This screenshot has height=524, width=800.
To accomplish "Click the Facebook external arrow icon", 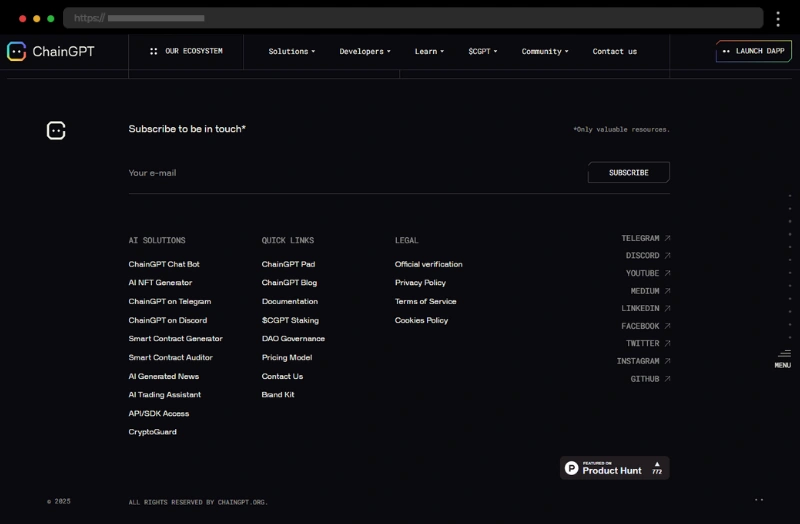I will [667, 326].
